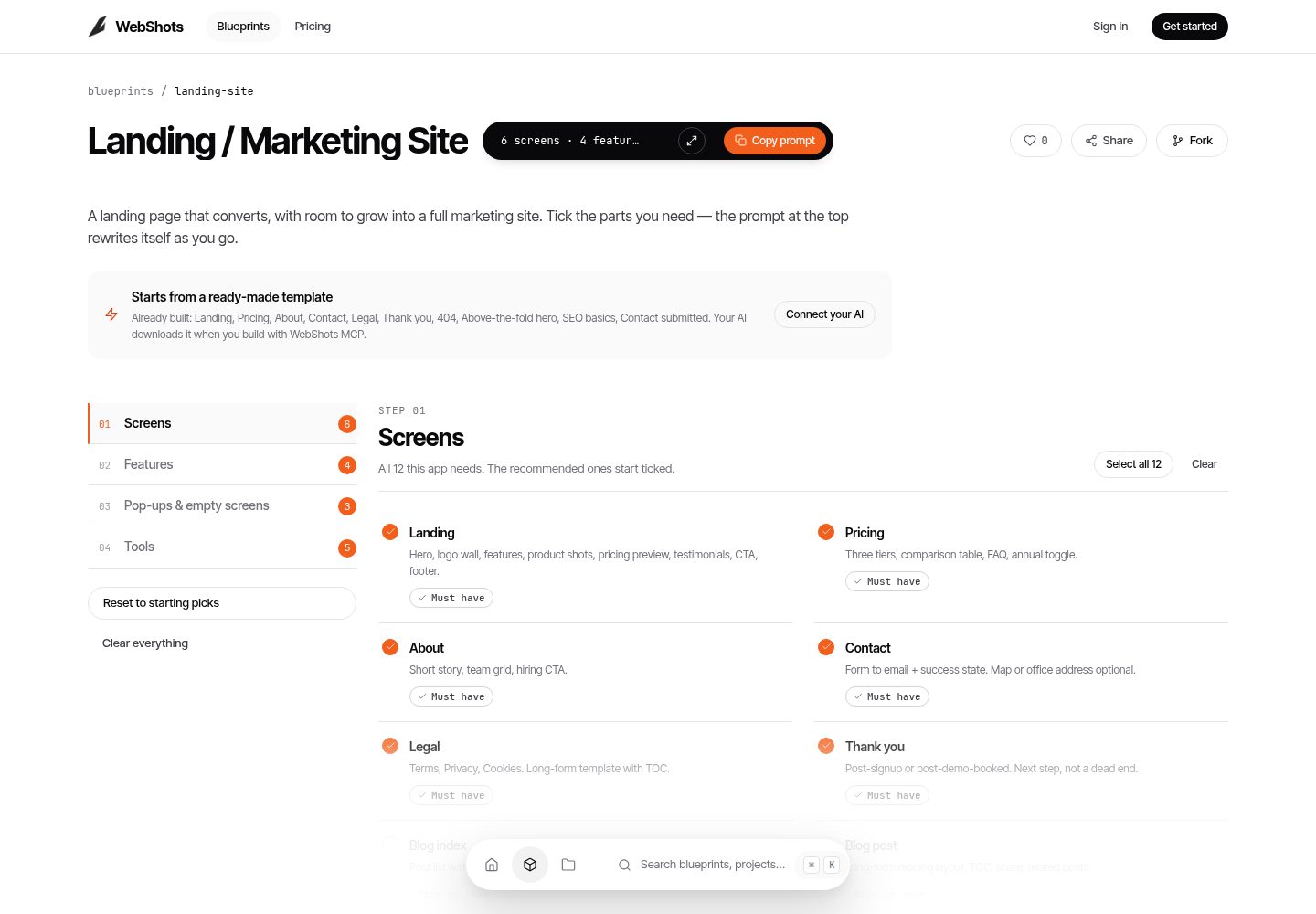
Task: Toggle the Contact screen checkbox
Action: click(826, 647)
